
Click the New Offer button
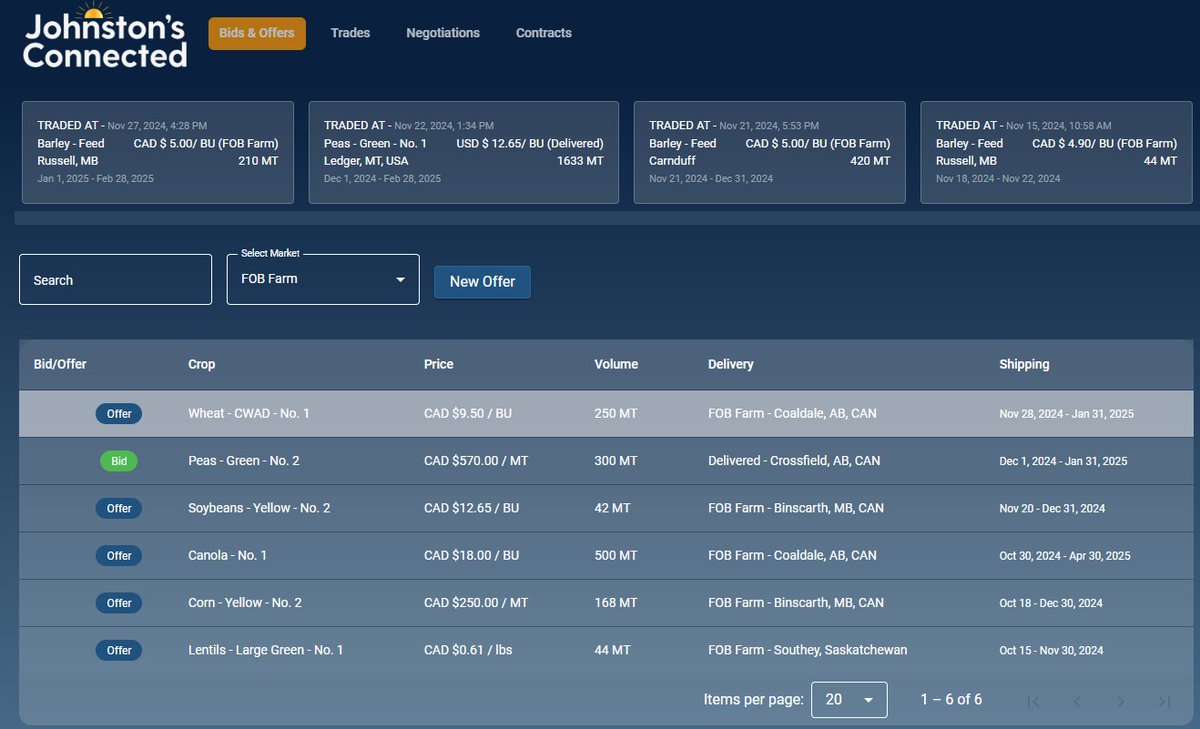point(482,282)
